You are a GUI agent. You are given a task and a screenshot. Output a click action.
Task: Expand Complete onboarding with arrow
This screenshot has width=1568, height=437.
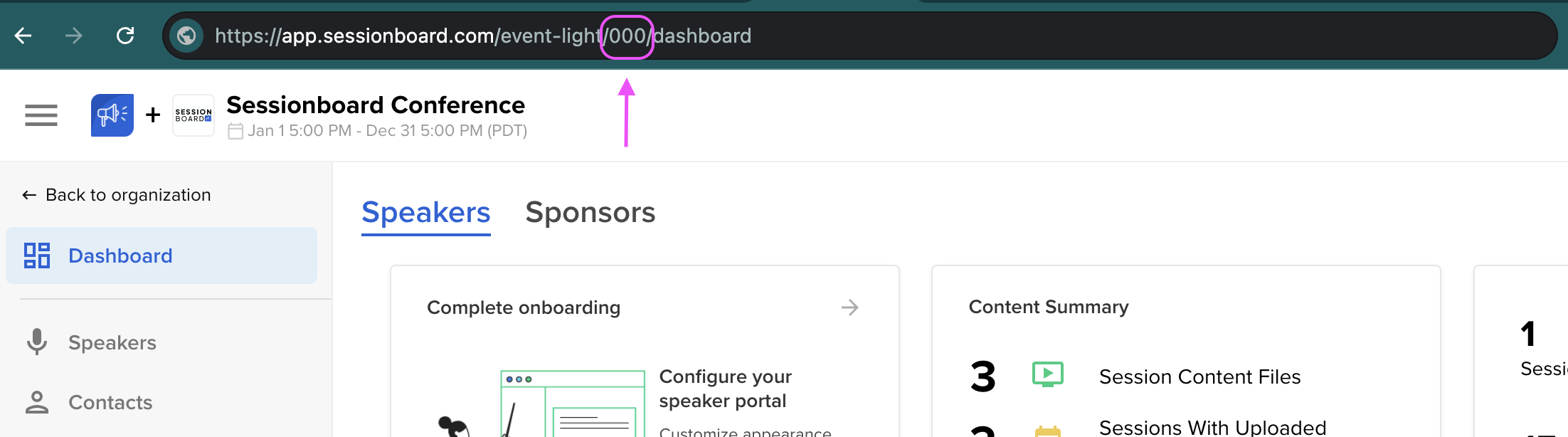click(x=849, y=307)
